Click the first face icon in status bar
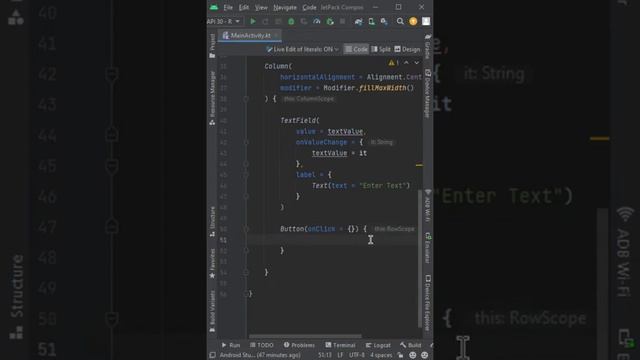 [413, 356]
